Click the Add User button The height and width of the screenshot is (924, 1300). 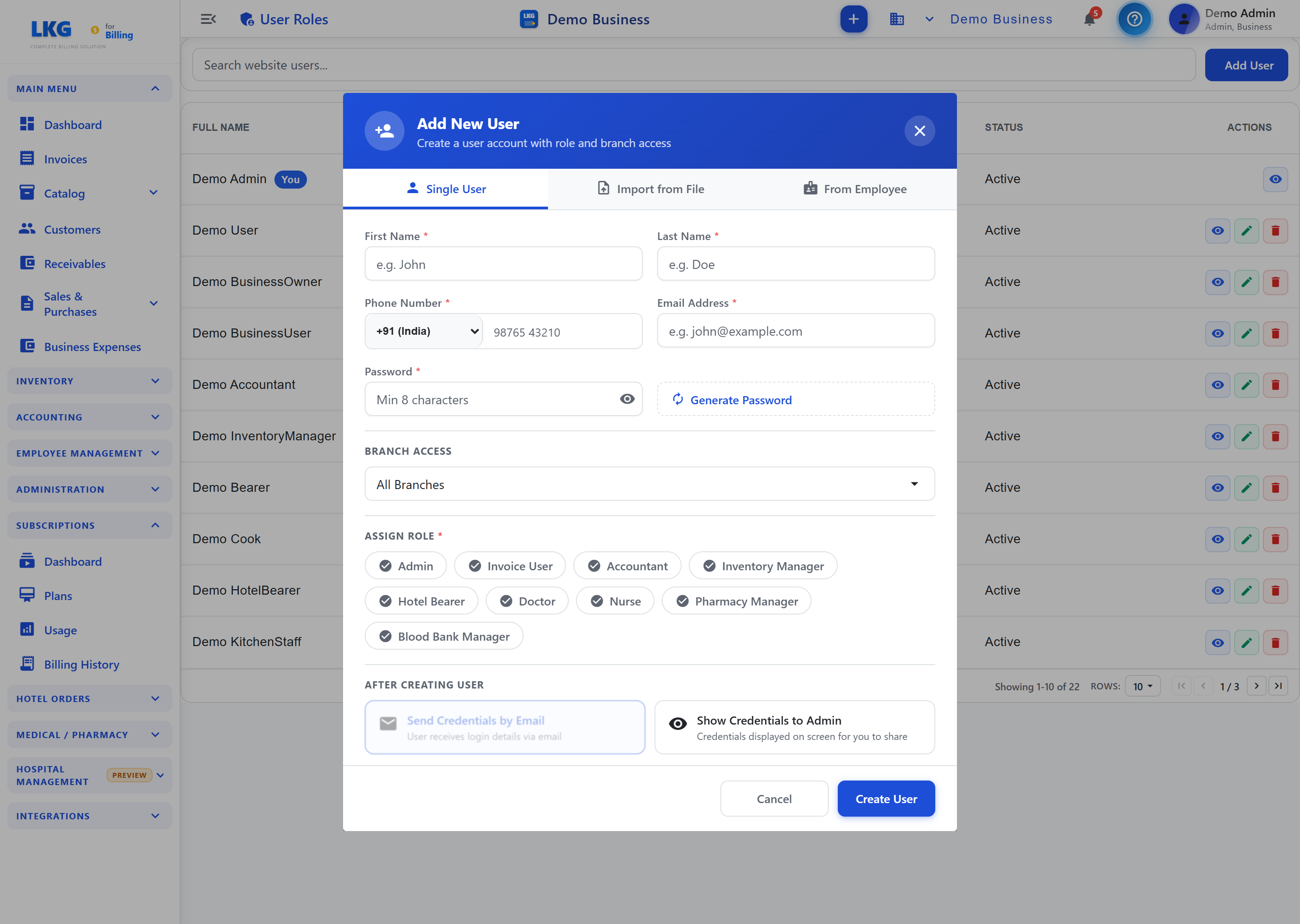click(x=1246, y=65)
